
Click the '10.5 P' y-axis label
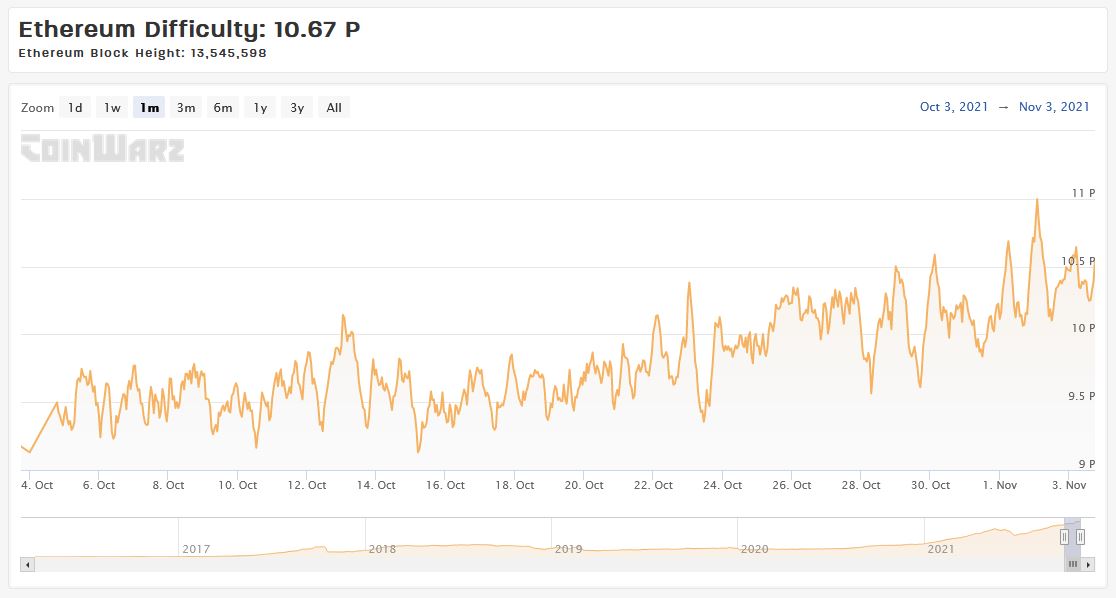1078,261
